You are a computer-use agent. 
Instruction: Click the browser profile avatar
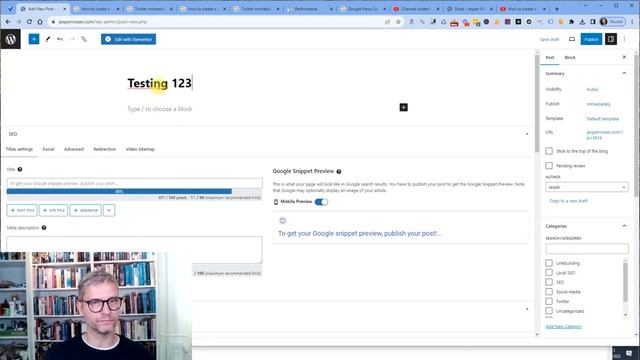[x=604, y=22]
